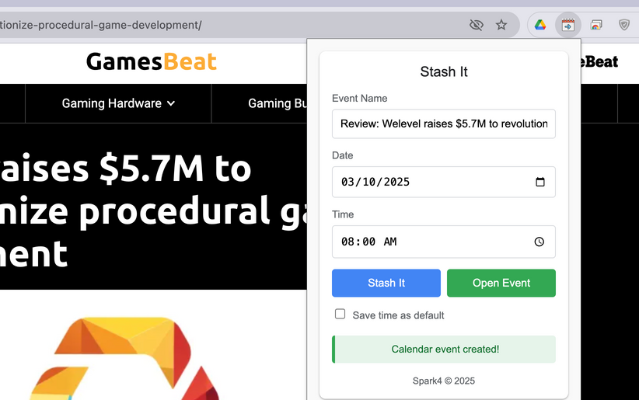This screenshot has height=400, width=640.
Task: Click the shield extension icon
Action: tap(624, 25)
